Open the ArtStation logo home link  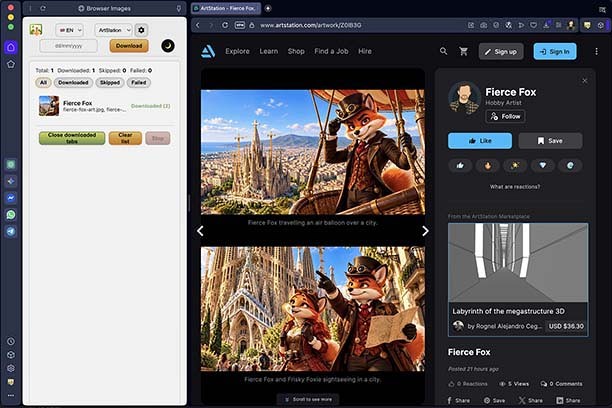pos(208,51)
